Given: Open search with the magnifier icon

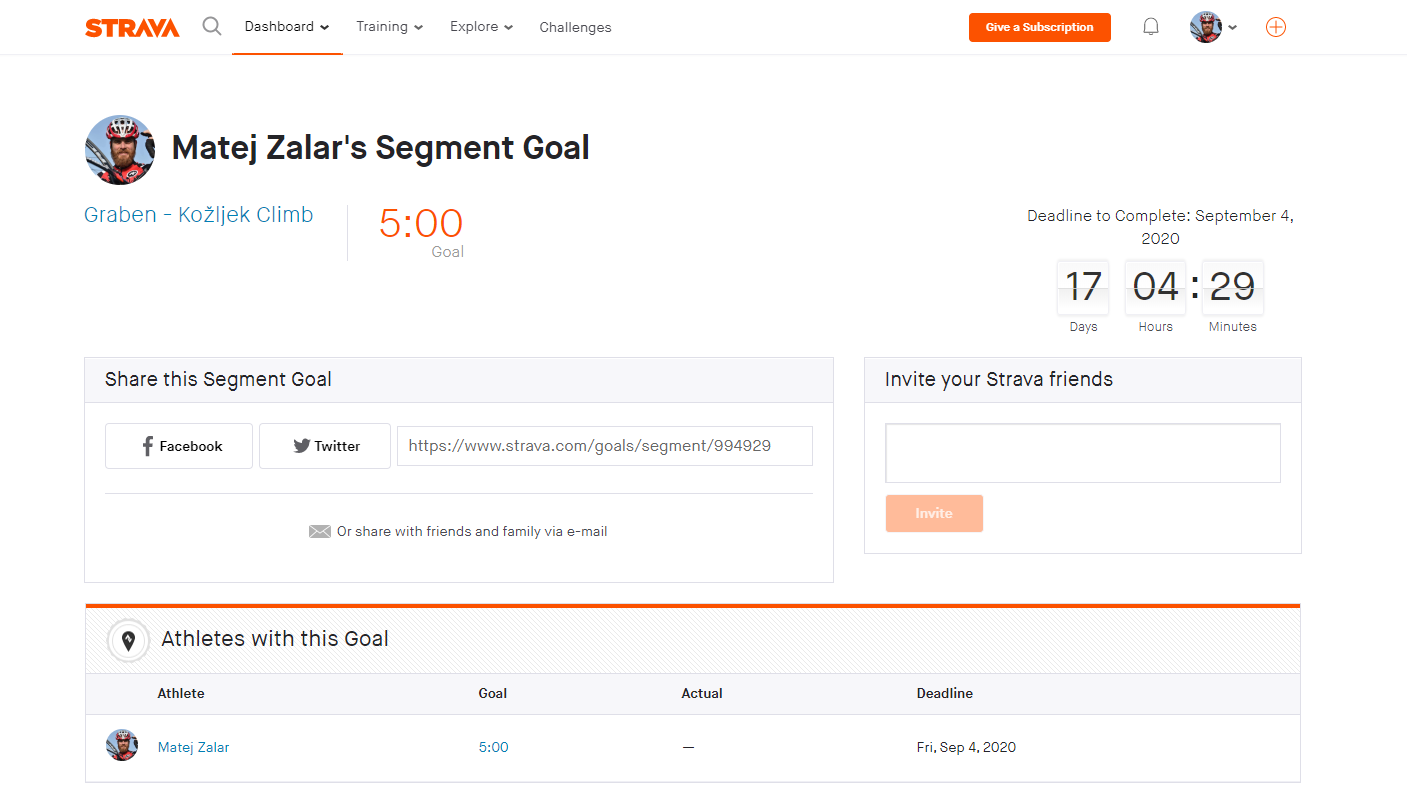Looking at the screenshot, I should pyautogui.click(x=212, y=26).
